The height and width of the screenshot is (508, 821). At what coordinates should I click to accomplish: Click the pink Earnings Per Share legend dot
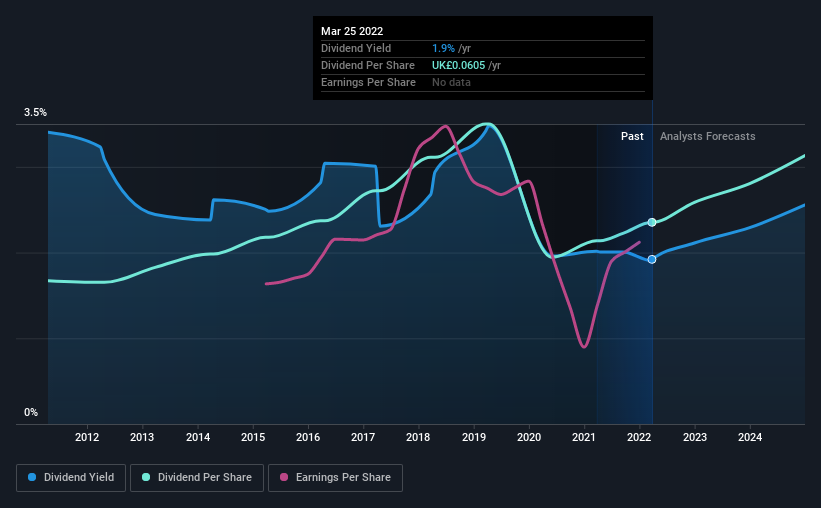coord(284,477)
